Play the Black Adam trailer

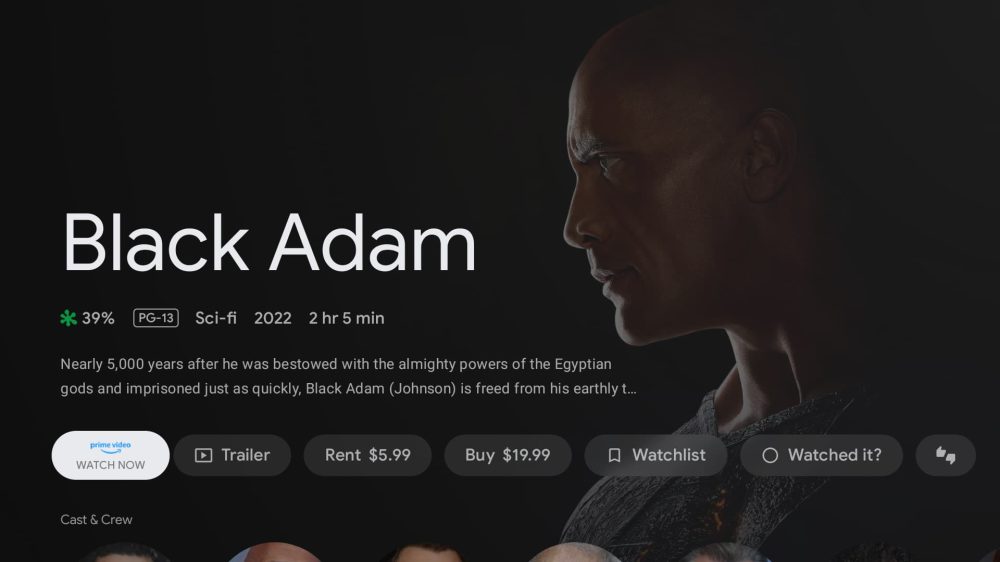232,455
